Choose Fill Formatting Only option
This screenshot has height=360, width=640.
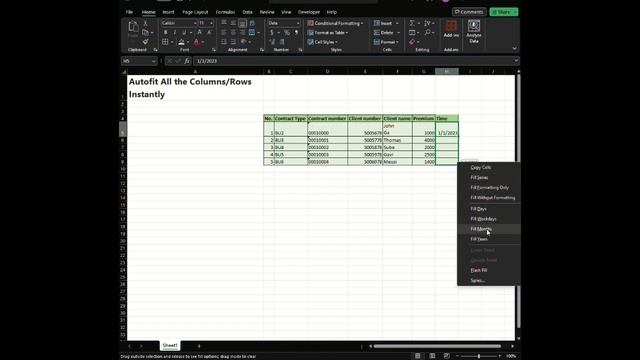click(489, 187)
